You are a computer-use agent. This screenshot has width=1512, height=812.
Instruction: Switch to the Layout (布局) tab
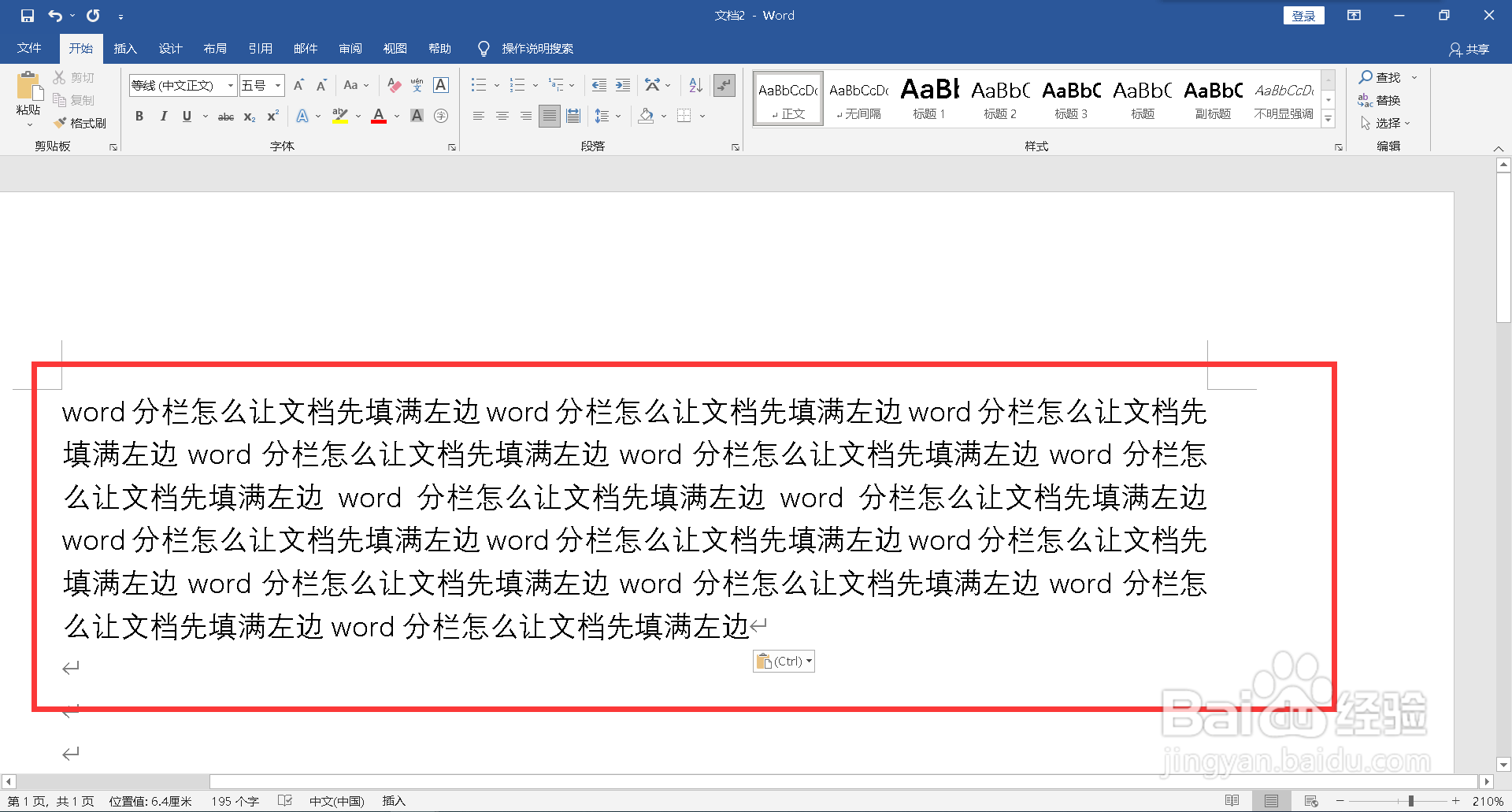pos(215,48)
